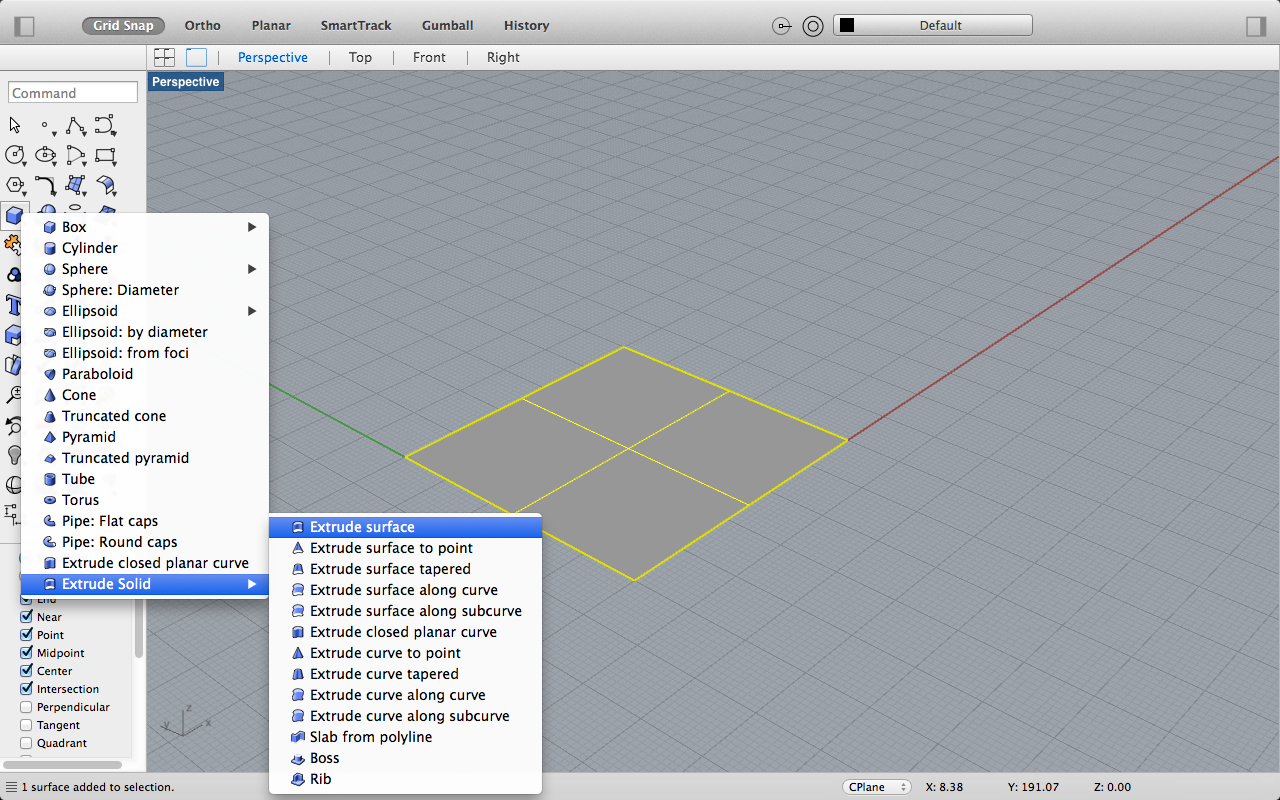Enable the Tangent object snap
1280x800 pixels.
click(x=27, y=725)
